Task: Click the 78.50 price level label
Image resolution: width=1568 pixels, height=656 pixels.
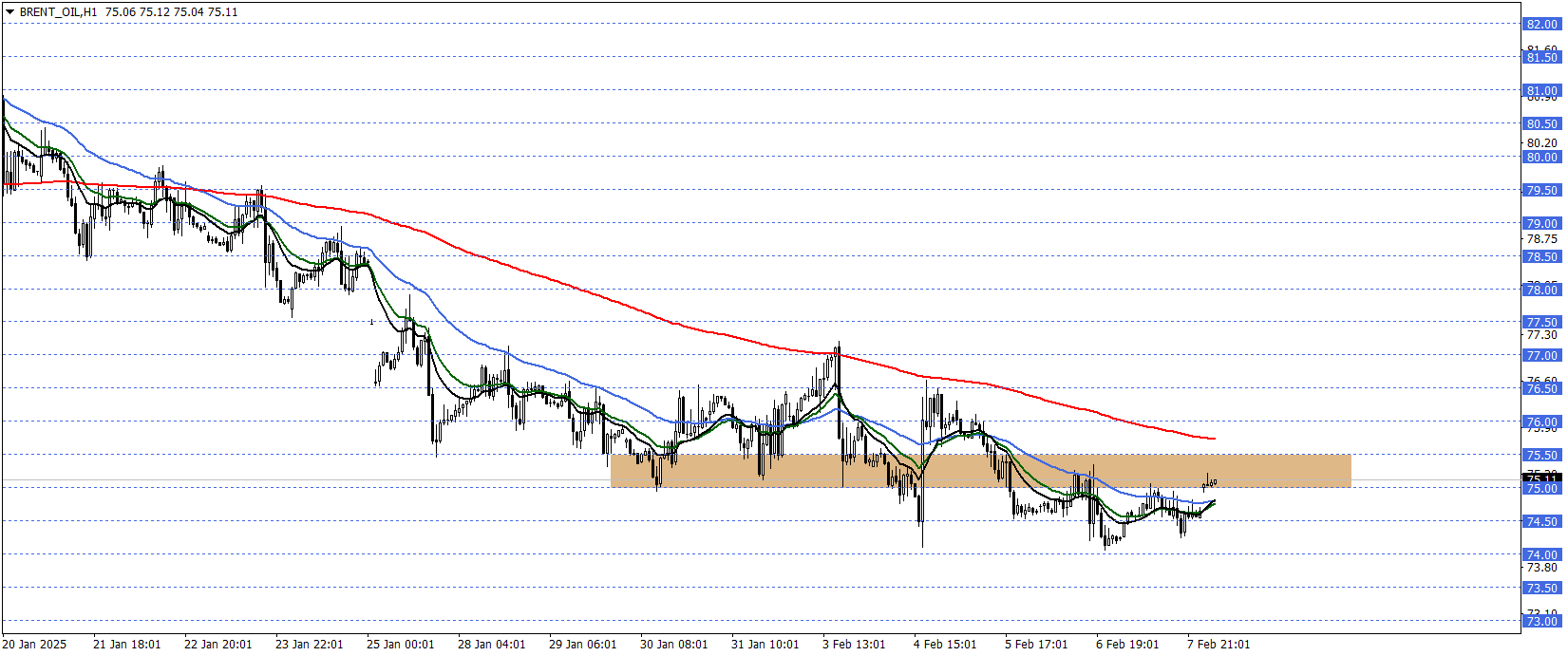Action: 1541,257
